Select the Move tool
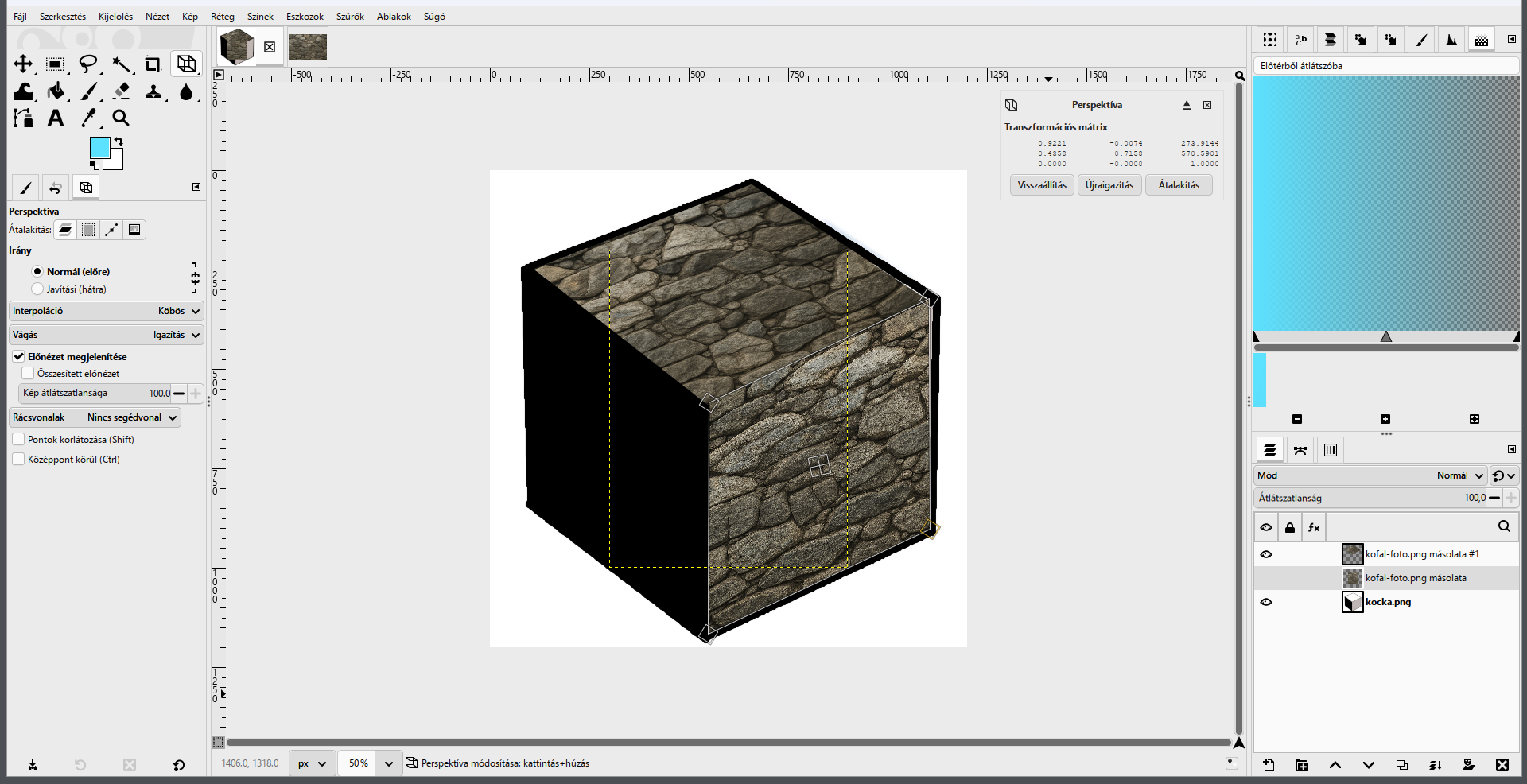This screenshot has width=1527, height=784. point(23,64)
